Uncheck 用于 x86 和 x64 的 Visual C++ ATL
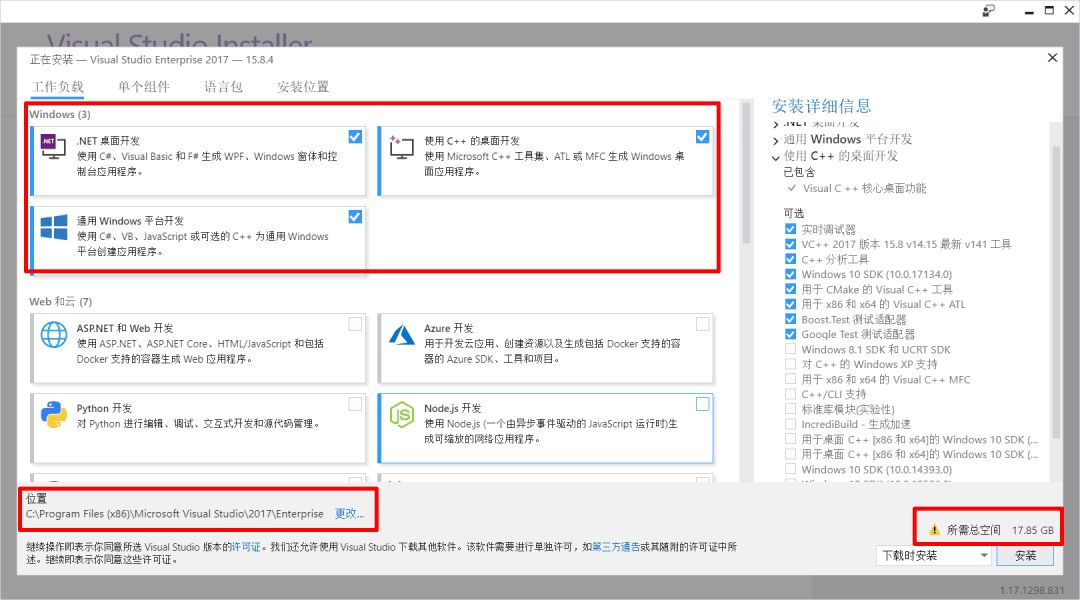 pyautogui.click(x=790, y=304)
